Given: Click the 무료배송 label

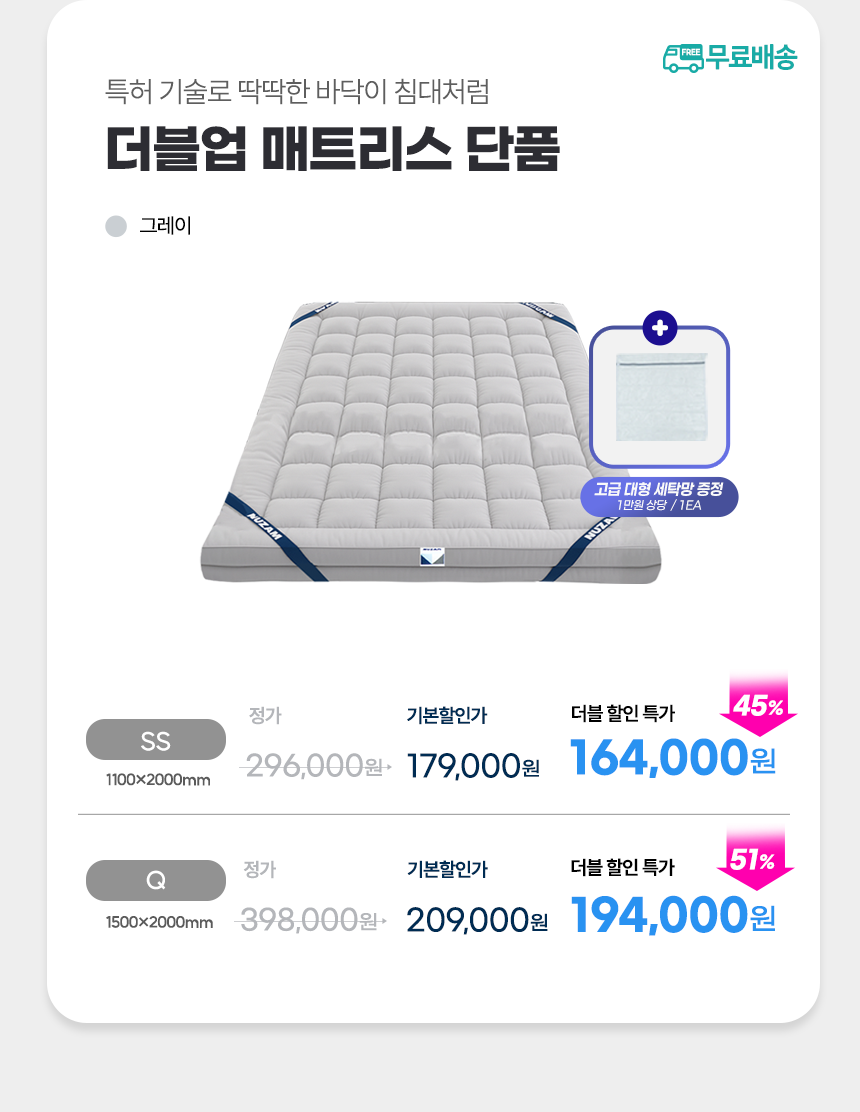Looking at the screenshot, I should [752, 57].
